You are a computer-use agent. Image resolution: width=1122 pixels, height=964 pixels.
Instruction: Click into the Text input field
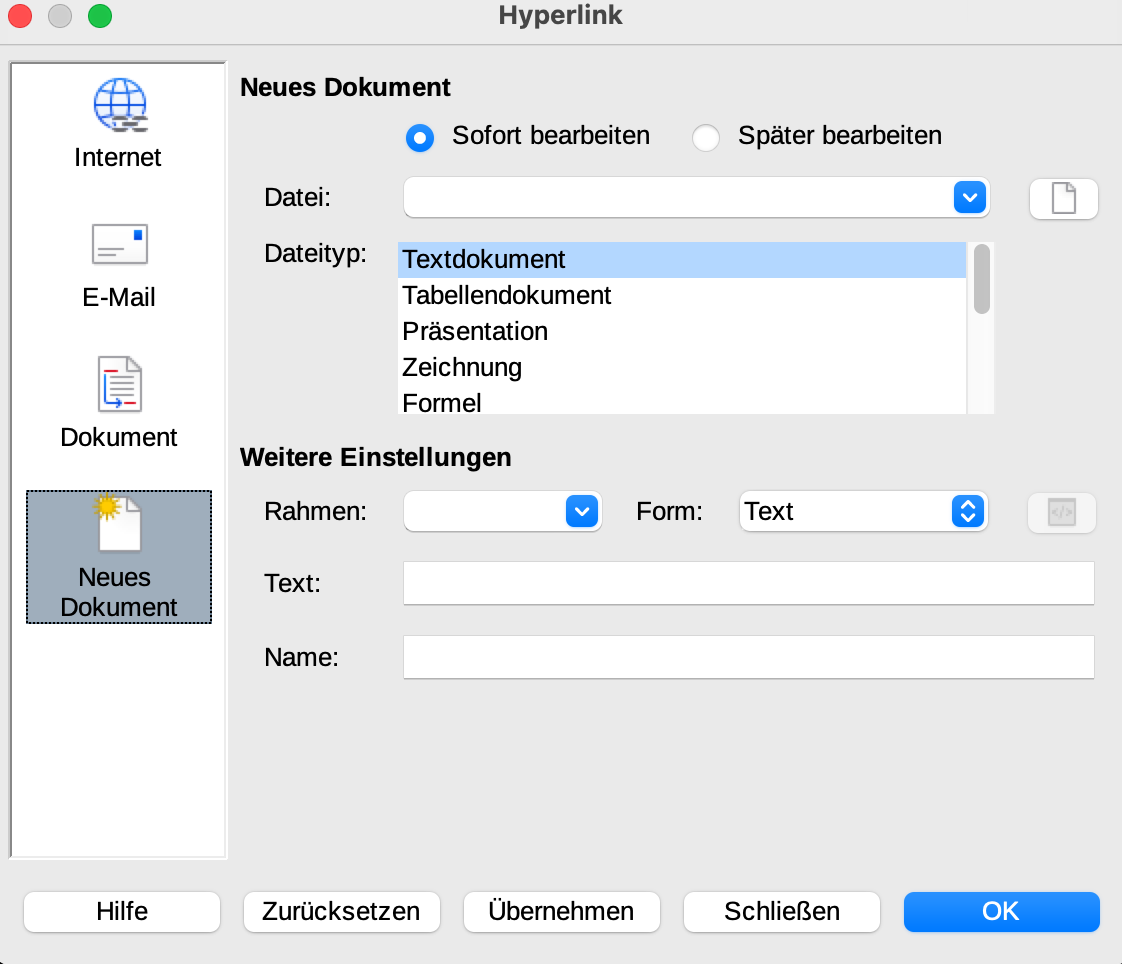pos(748,583)
